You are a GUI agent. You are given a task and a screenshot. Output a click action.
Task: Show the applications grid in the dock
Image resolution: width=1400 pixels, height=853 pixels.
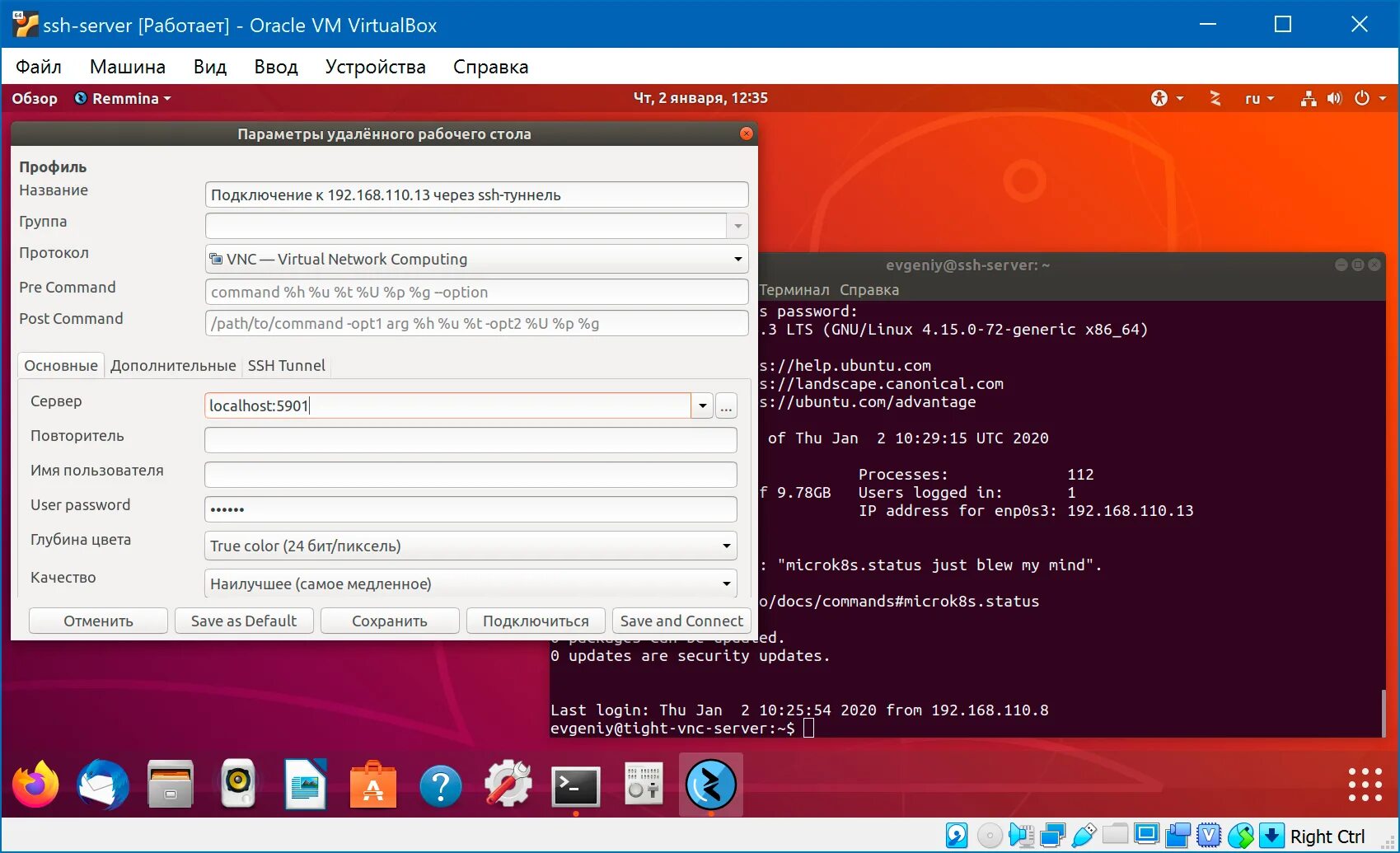tap(1365, 785)
